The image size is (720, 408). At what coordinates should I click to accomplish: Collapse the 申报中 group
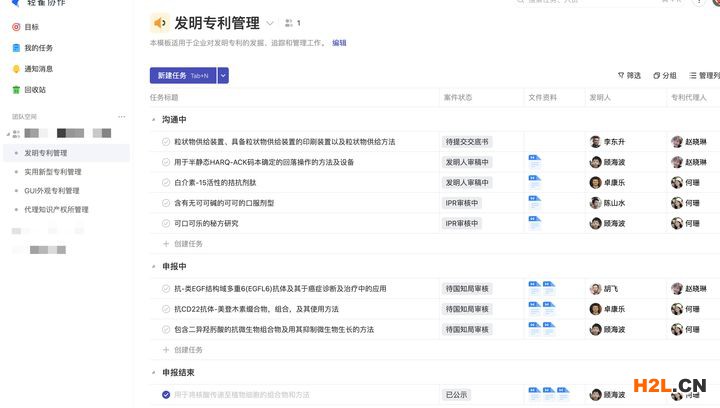pos(154,267)
